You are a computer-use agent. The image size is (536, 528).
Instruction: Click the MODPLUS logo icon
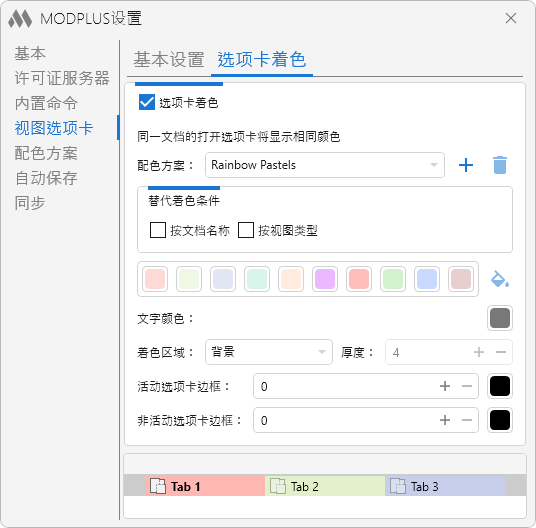pyautogui.click(x=20, y=18)
